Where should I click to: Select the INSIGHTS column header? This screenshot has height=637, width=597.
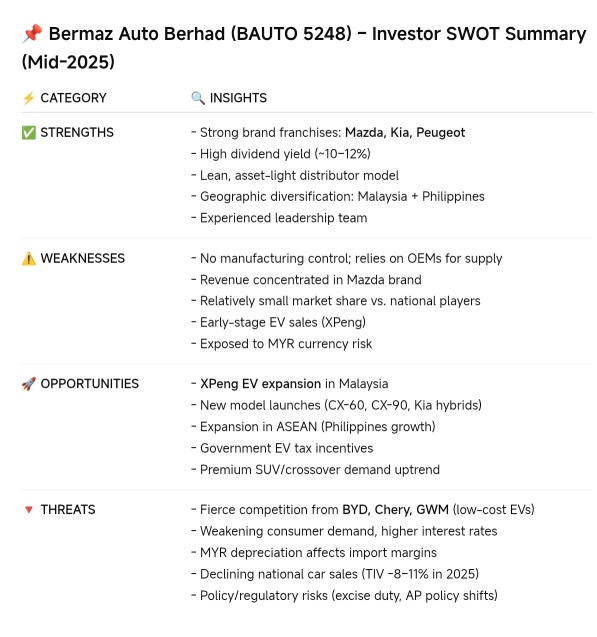click(238, 98)
